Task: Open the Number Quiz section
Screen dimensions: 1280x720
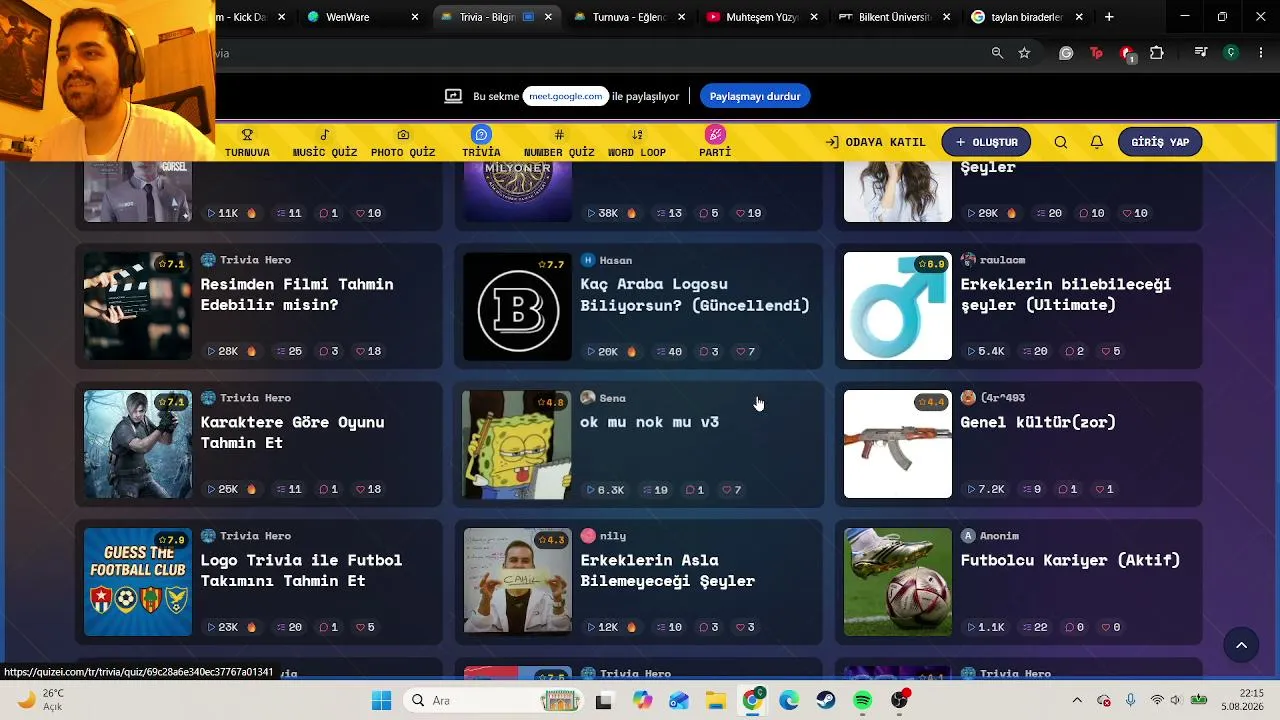Action: click(559, 142)
